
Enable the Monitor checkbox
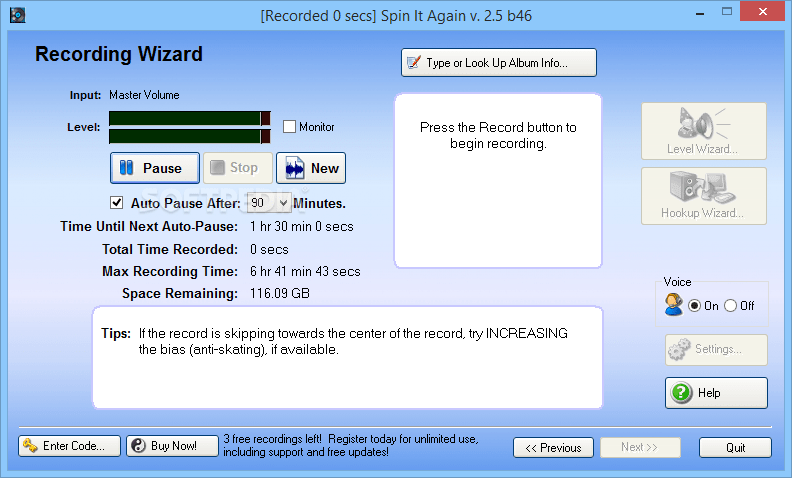tap(289, 126)
